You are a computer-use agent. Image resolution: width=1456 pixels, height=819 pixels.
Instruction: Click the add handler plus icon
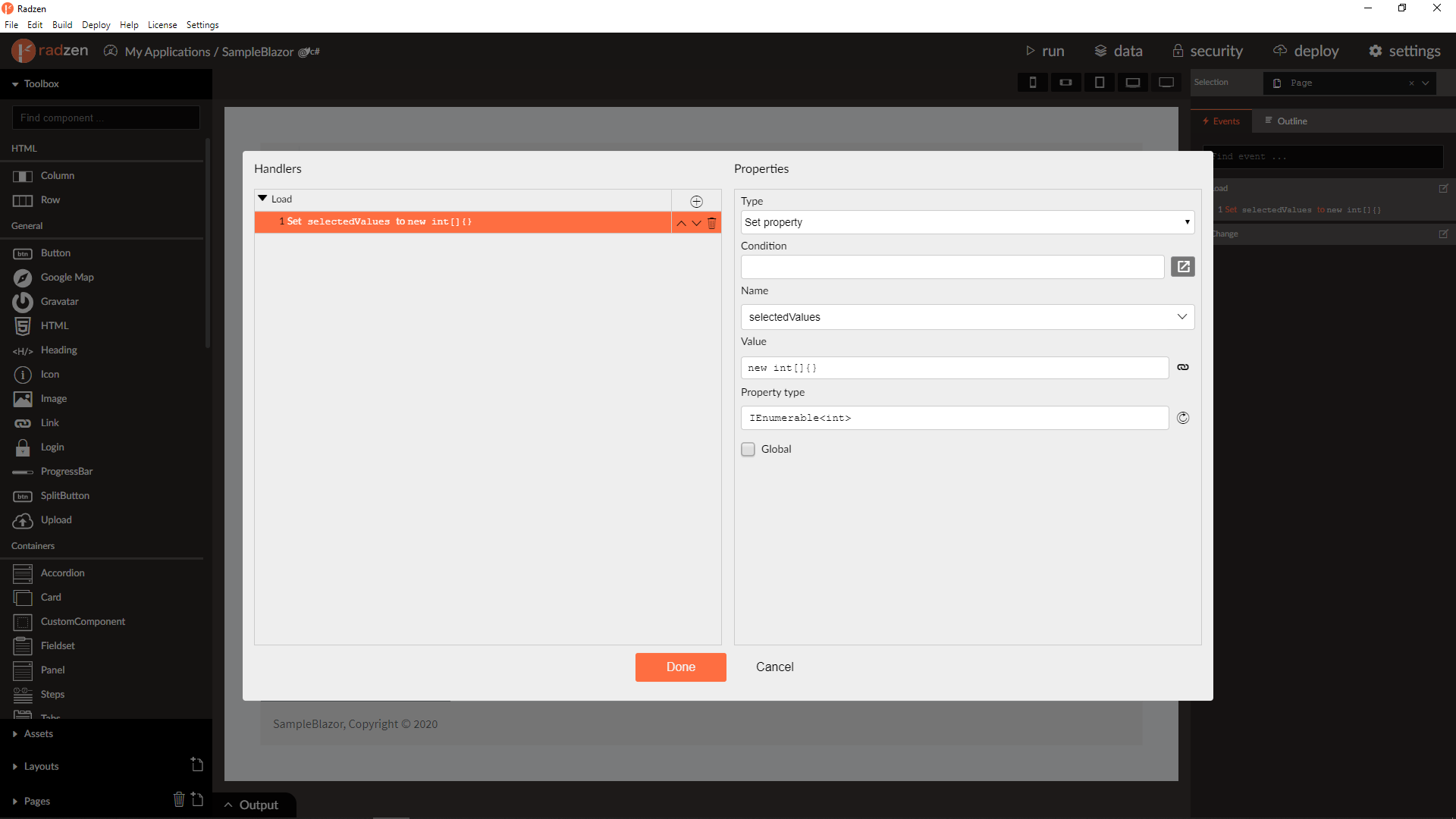(x=696, y=201)
